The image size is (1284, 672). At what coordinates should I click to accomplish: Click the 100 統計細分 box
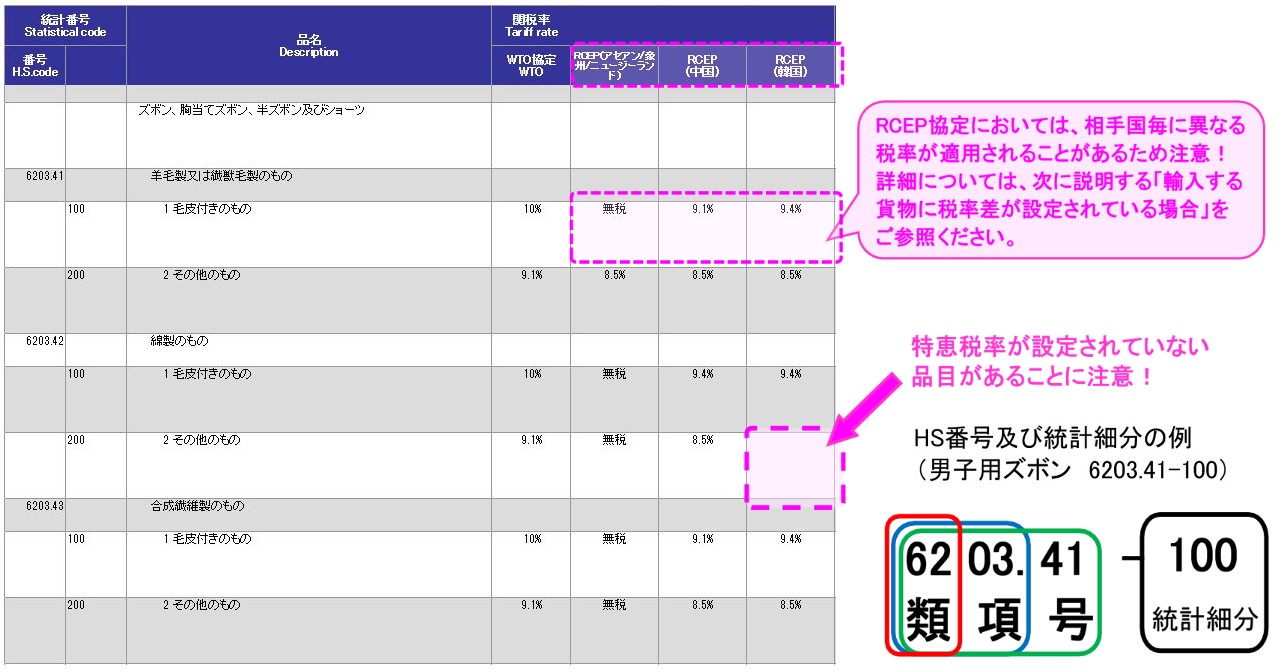[1200, 580]
